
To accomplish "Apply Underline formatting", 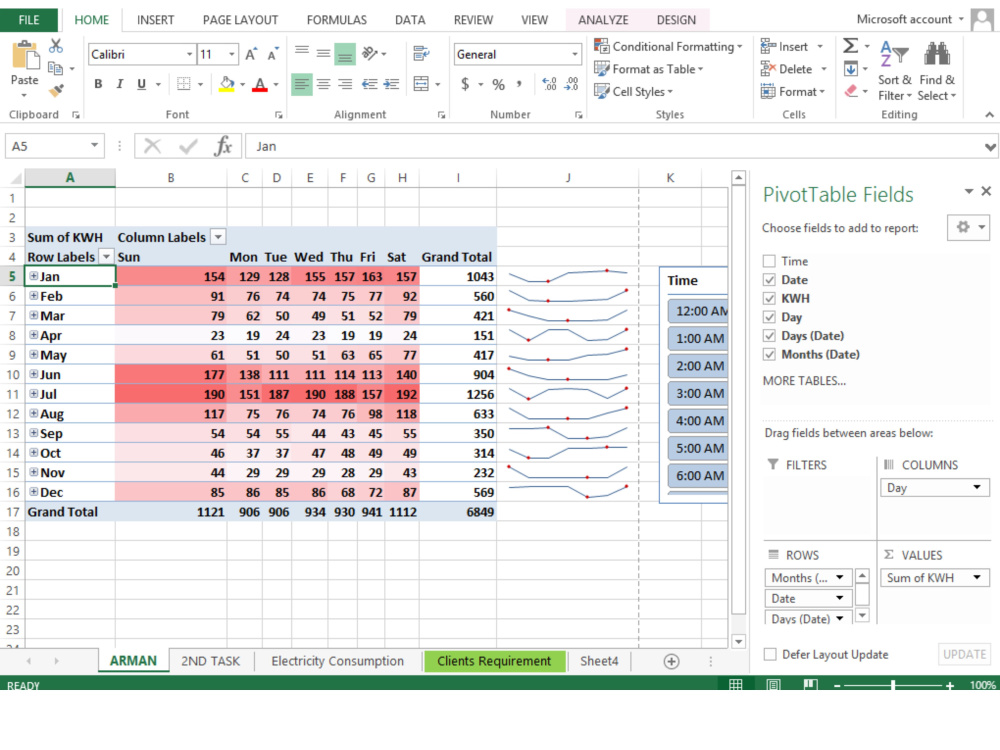I will [142, 84].
